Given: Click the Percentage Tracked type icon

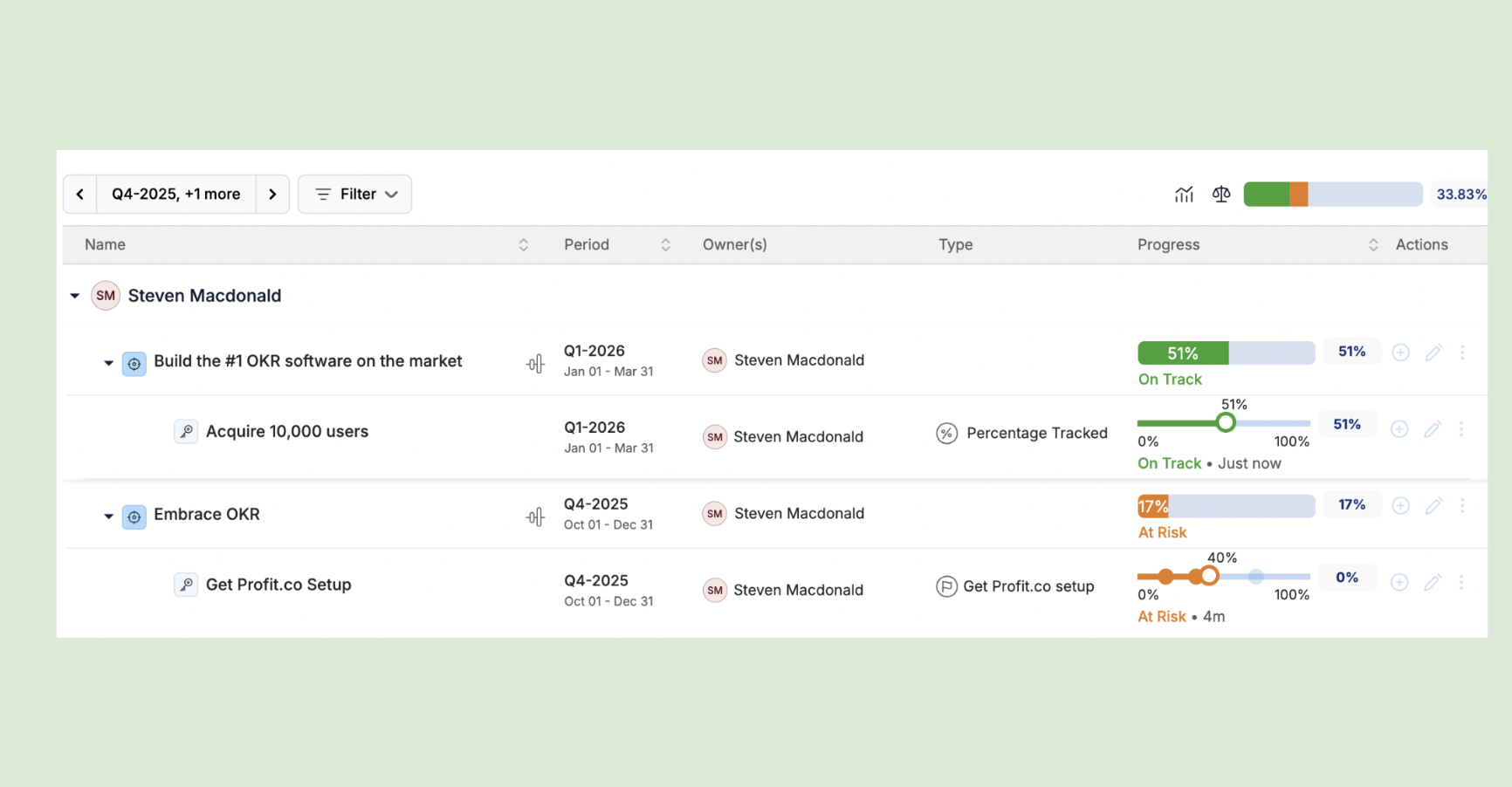Looking at the screenshot, I should 945,433.
